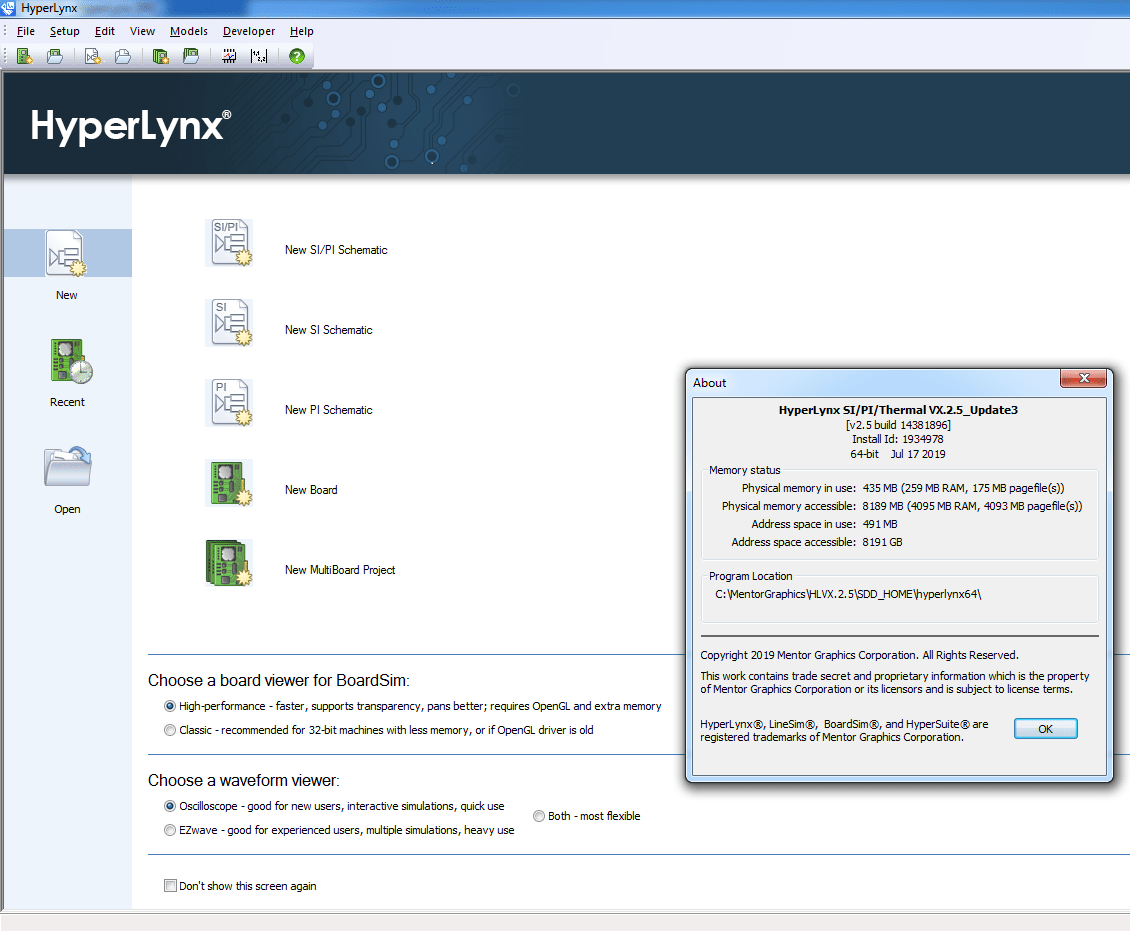Open Help via the question mark toolbar icon
Viewport: 1130px width, 931px height.
coord(296,56)
